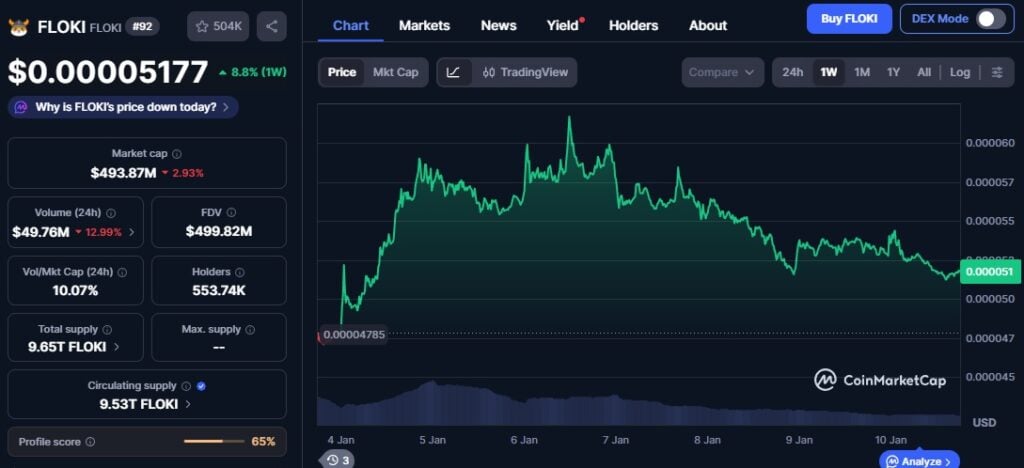This screenshot has height=468, width=1024.
Task: Toggle DEX Mode switch
Action: tap(989, 19)
